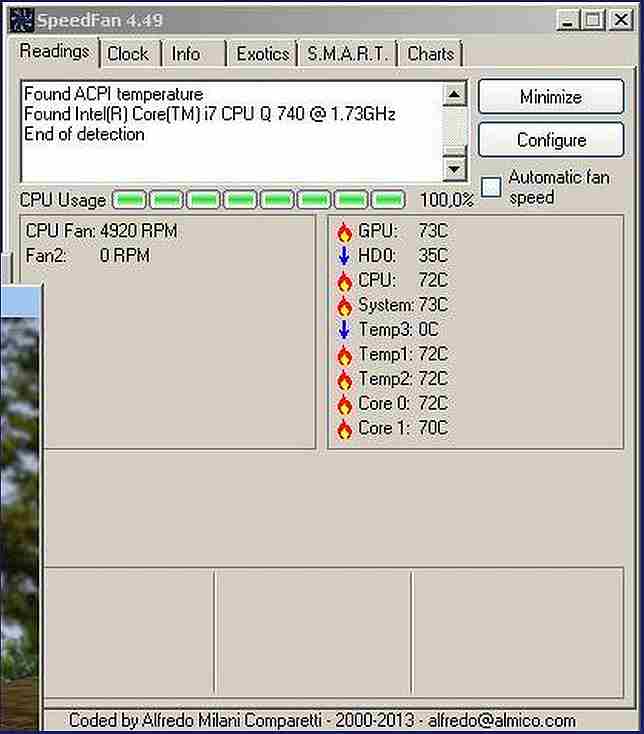644x734 pixels.
Task: Click the first CPU Usage bar
Action: tap(130, 200)
